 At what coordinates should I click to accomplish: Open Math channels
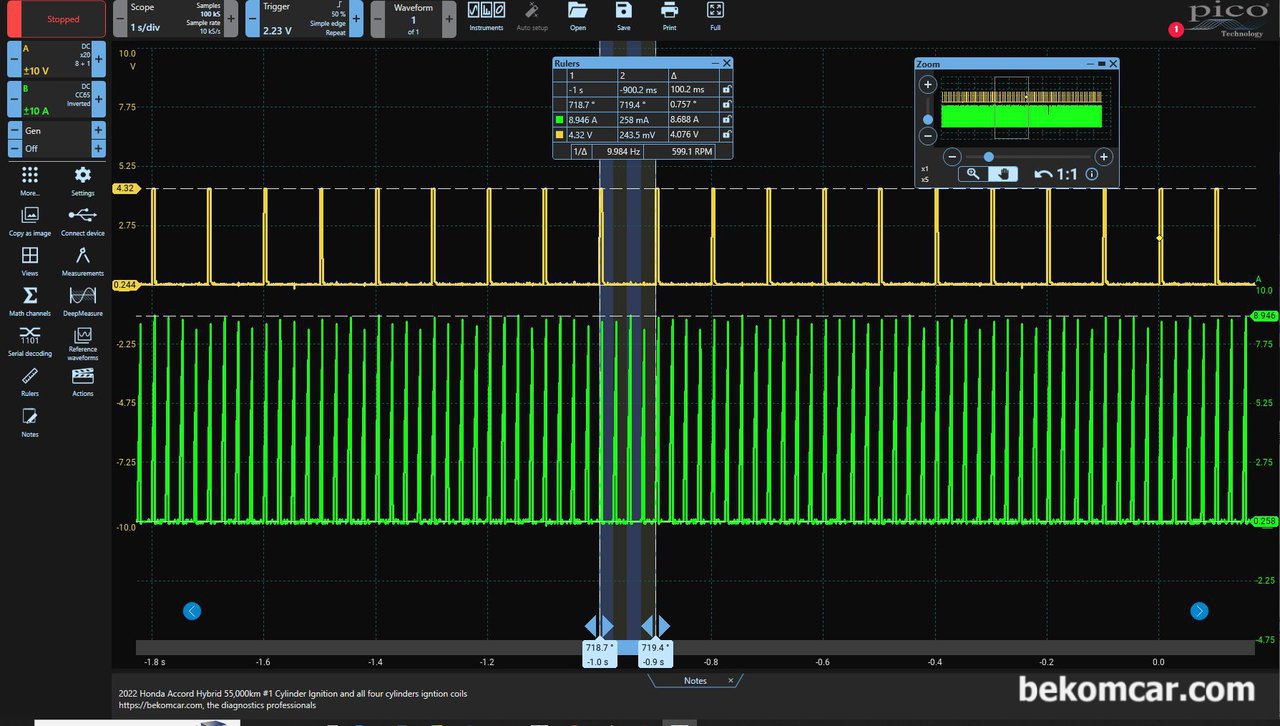30,300
